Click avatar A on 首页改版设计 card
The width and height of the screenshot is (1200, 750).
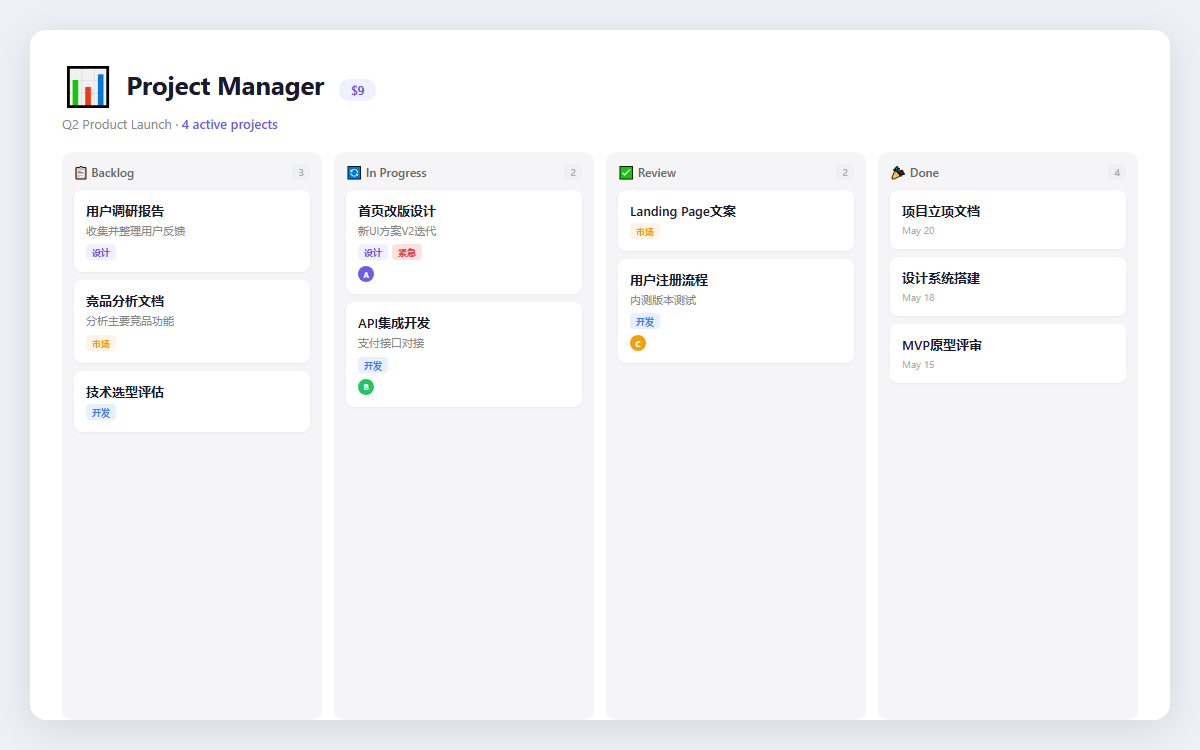tap(366, 274)
